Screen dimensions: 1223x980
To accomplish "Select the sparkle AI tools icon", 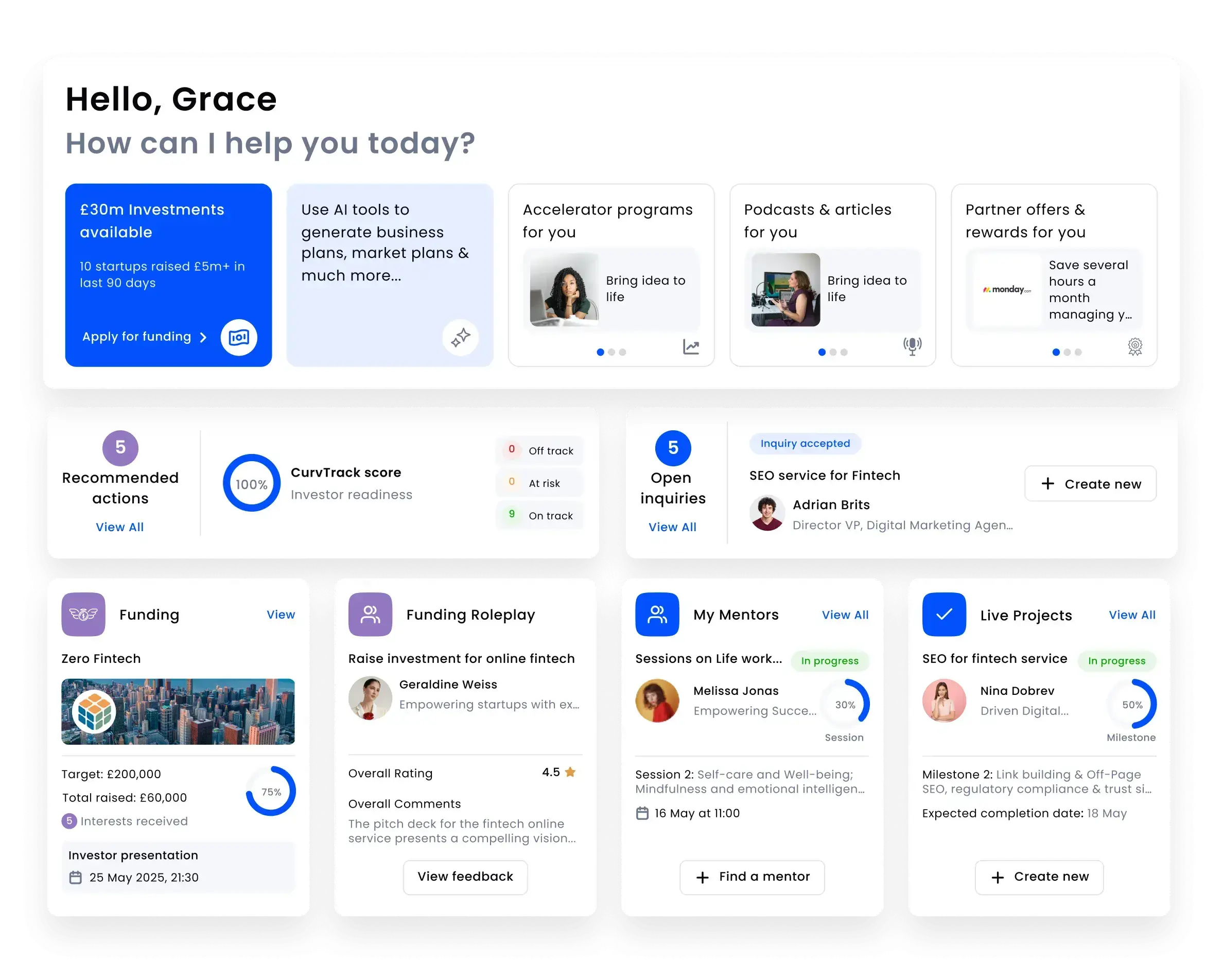I will point(461,337).
